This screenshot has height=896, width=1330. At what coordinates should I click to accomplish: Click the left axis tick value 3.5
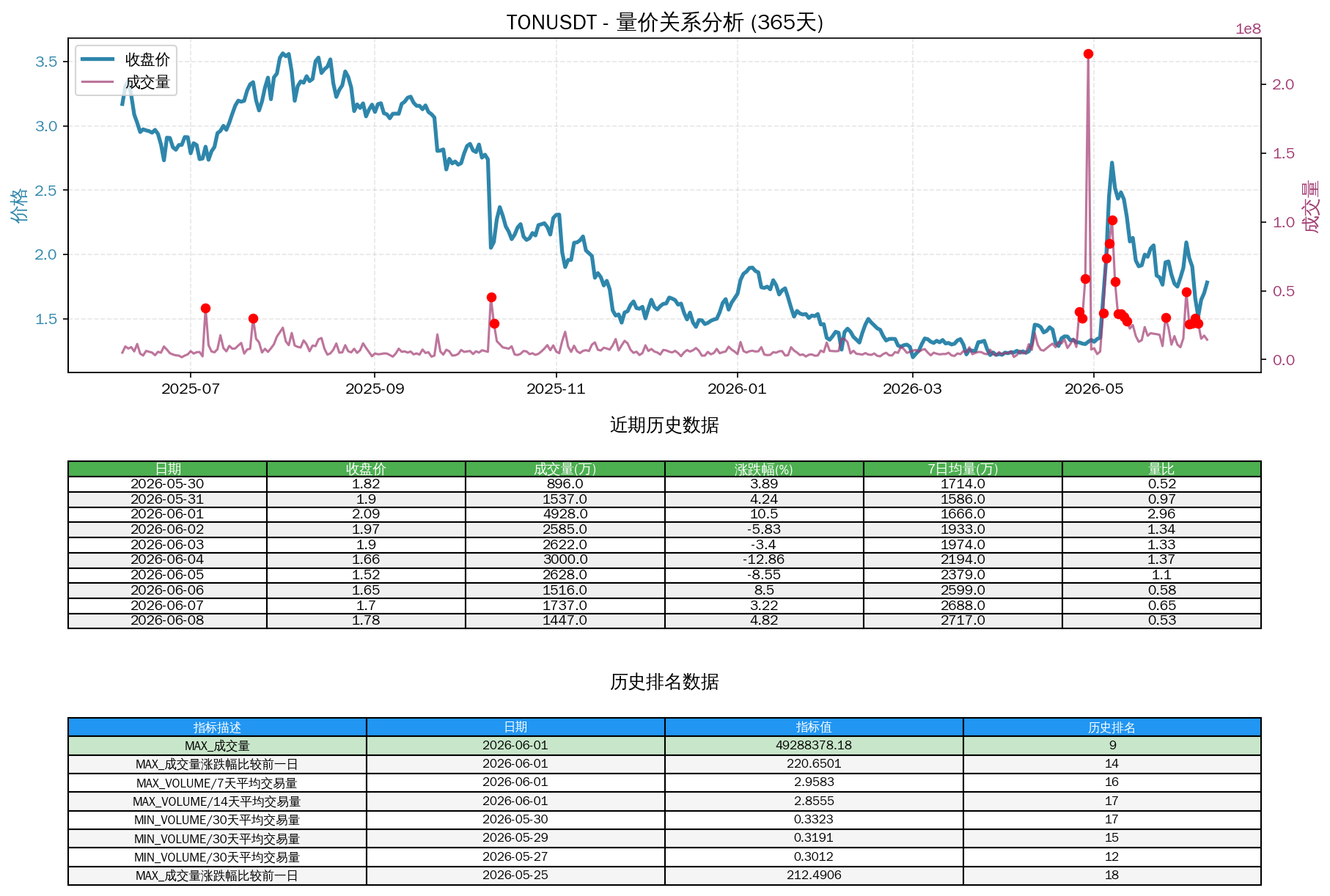point(46,62)
